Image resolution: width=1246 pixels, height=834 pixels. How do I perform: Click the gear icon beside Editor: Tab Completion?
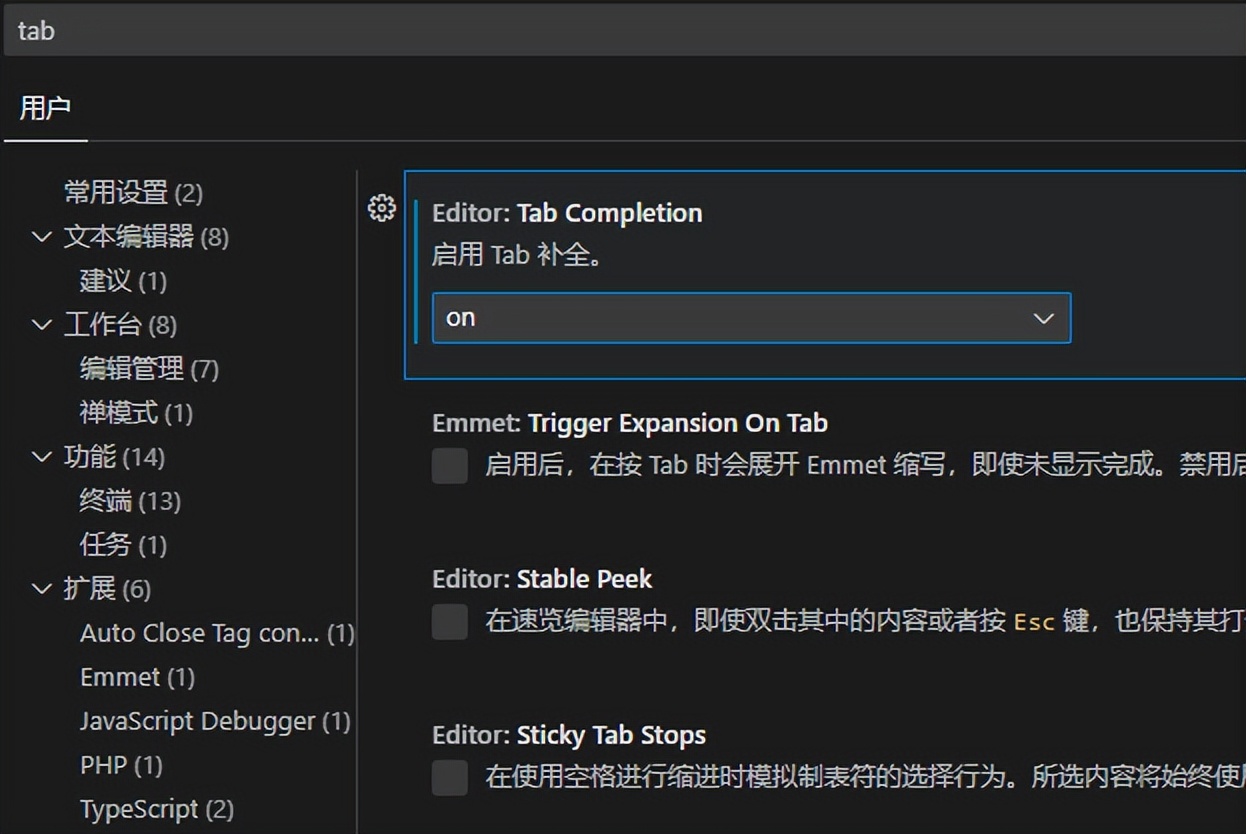tap(381, 208)
